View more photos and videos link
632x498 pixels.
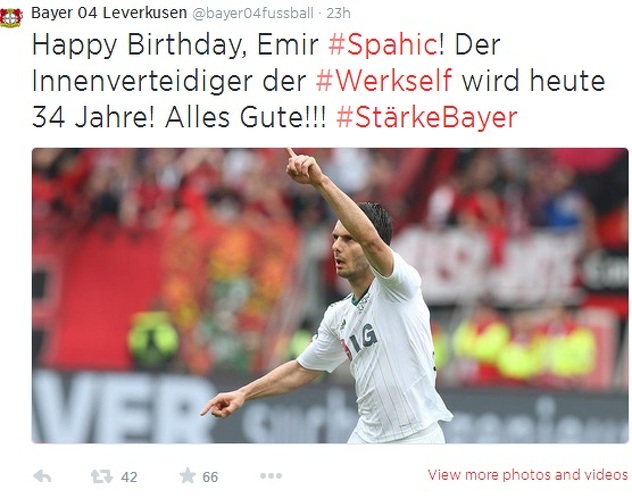(528, 475)
